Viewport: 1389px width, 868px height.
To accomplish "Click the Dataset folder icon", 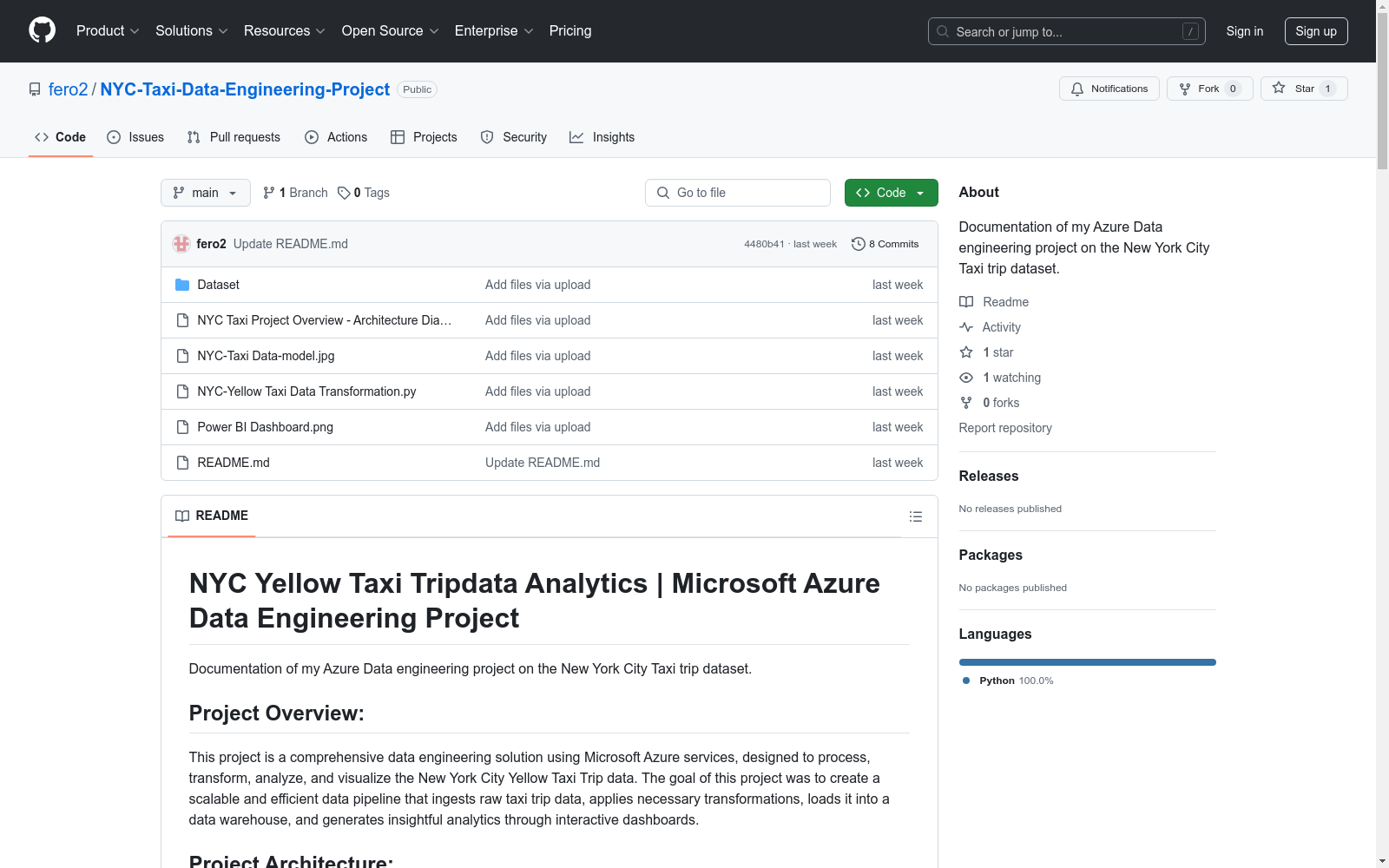I will coord(182,285).
